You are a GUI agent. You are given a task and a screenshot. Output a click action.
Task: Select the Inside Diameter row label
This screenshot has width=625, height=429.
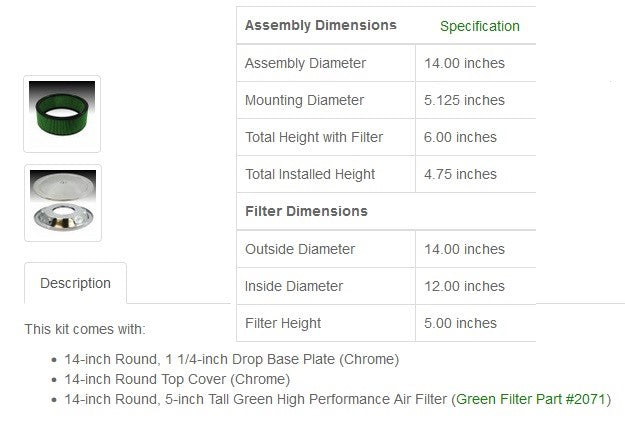pos(294,286)
